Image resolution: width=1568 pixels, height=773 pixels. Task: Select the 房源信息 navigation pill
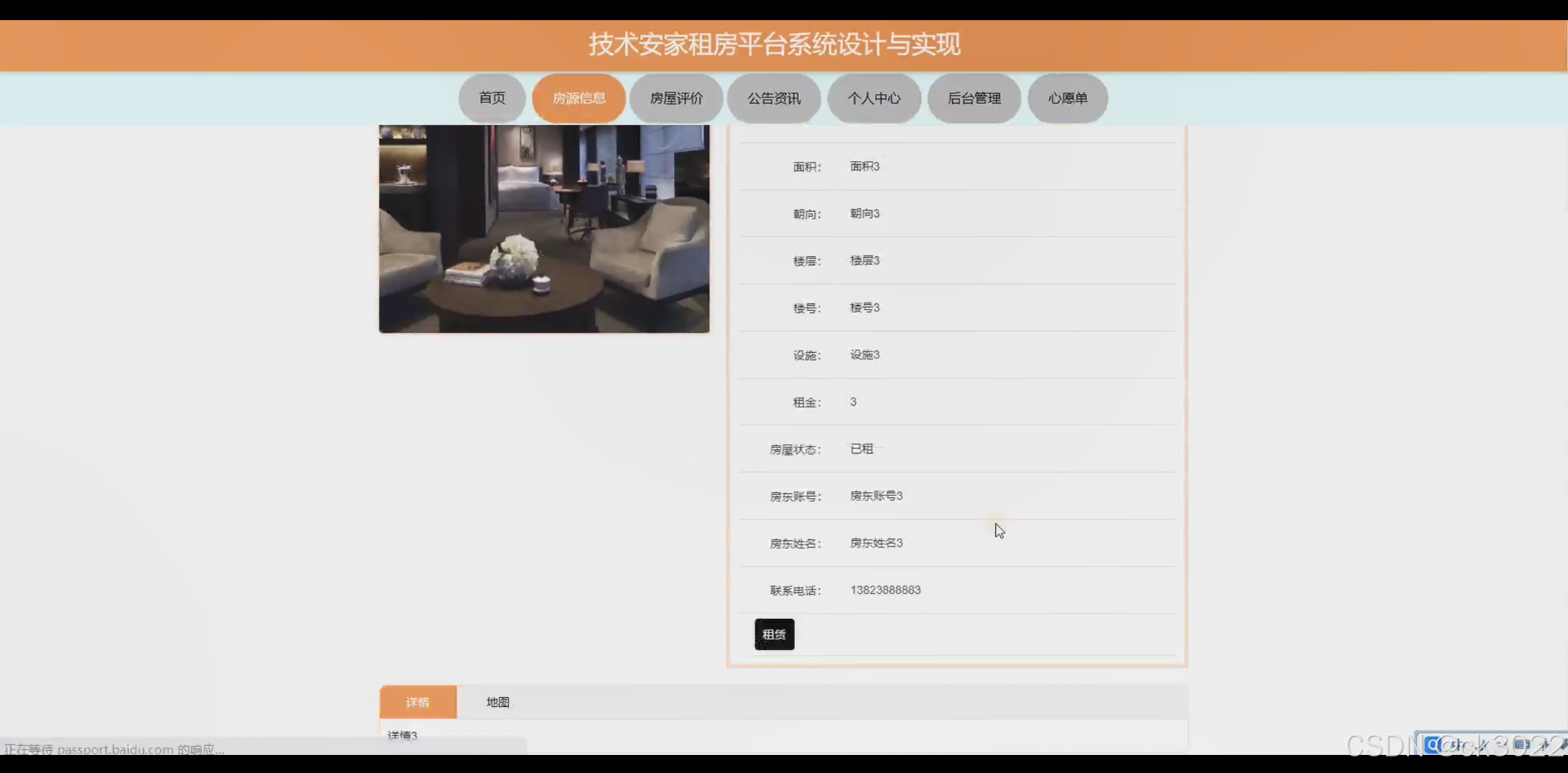tap(579, 98)
